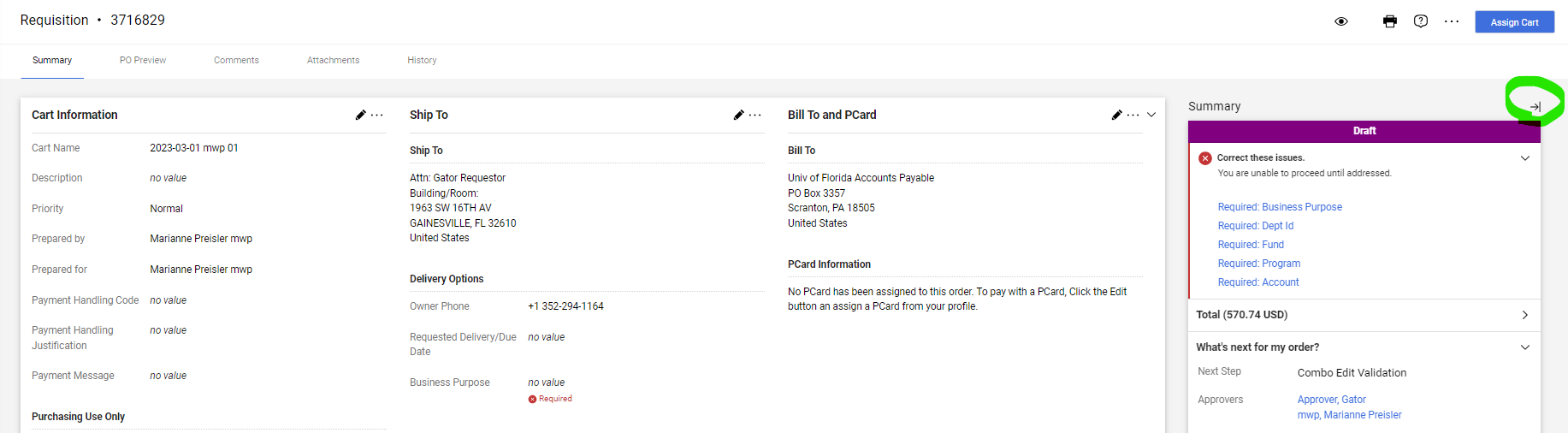1568x433 pixels.
Task: Follow the Required: Business Purpose link
Action: [1280, 207]
